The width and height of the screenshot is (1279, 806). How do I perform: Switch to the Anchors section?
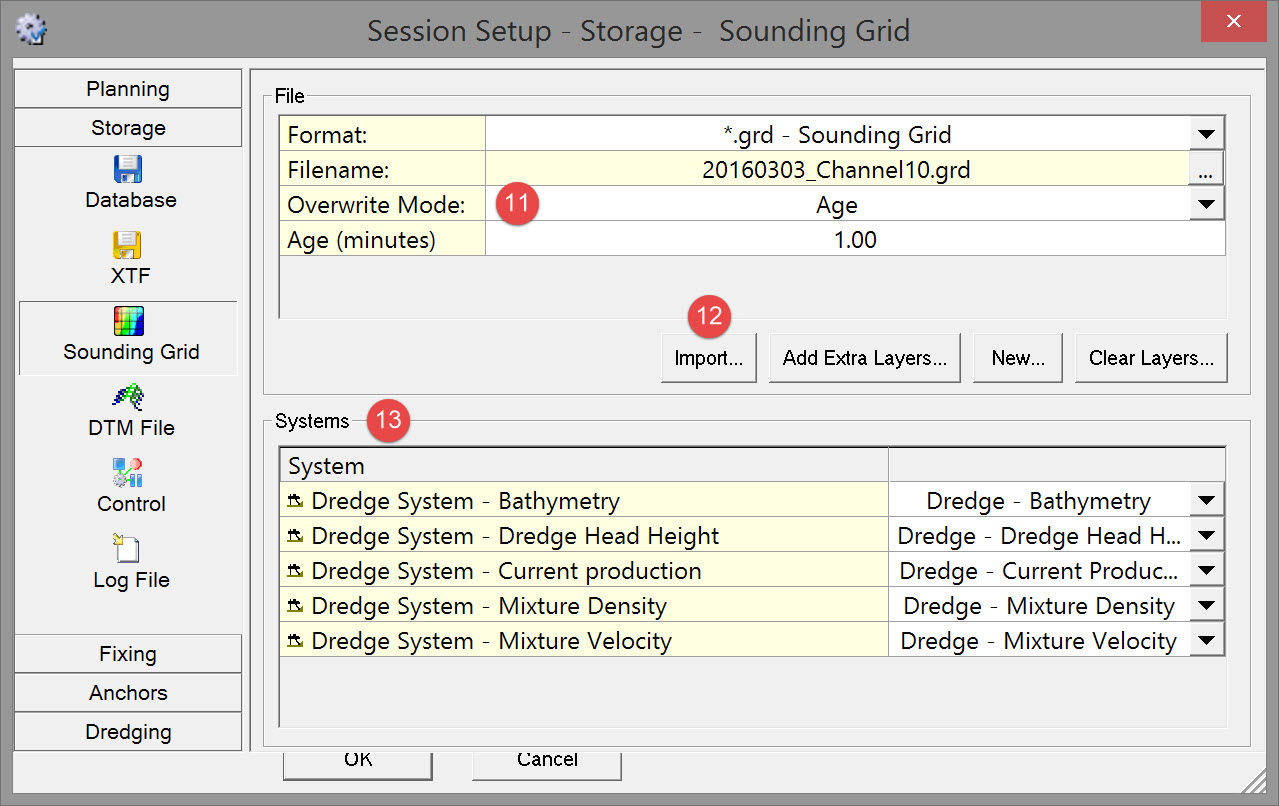click(128, 693)
